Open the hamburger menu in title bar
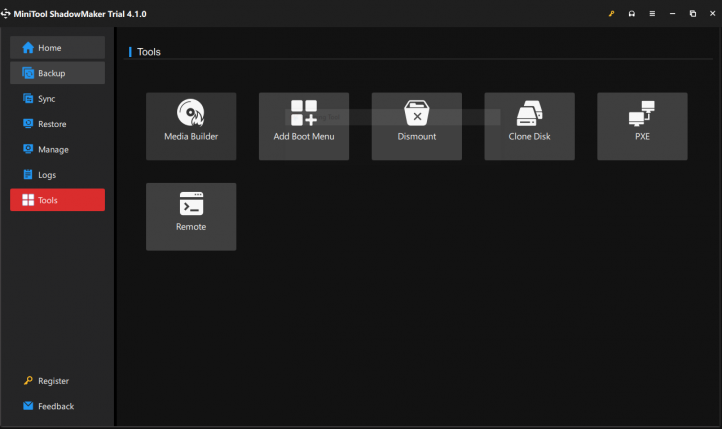The height and width of the screenshot is (429, 722). click(x=652, y=14)
